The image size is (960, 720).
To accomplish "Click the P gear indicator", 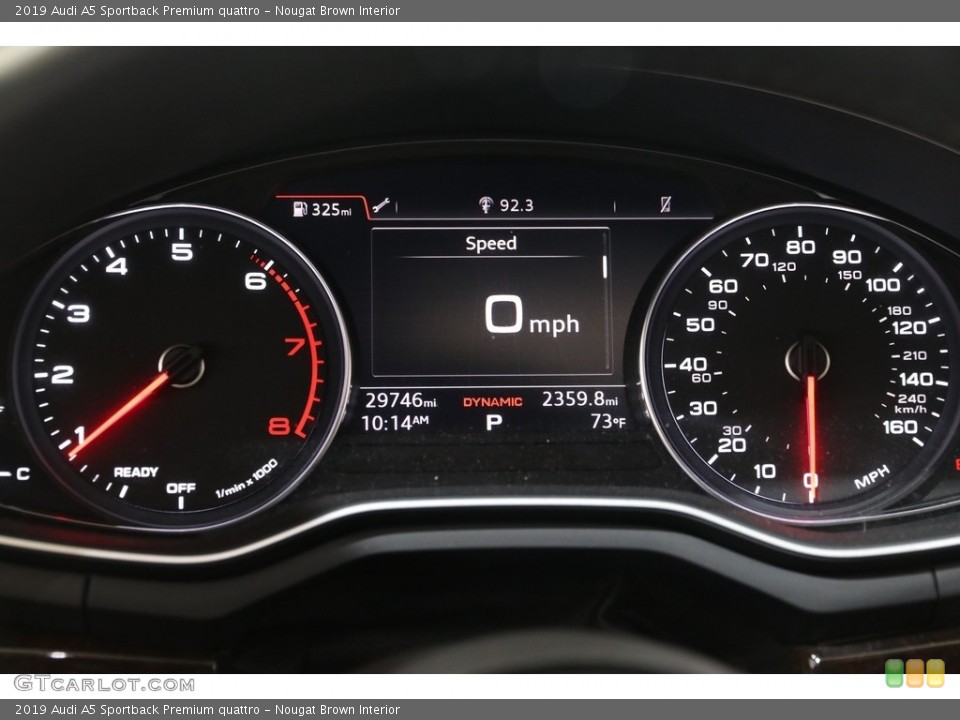I will coord(493,422).
